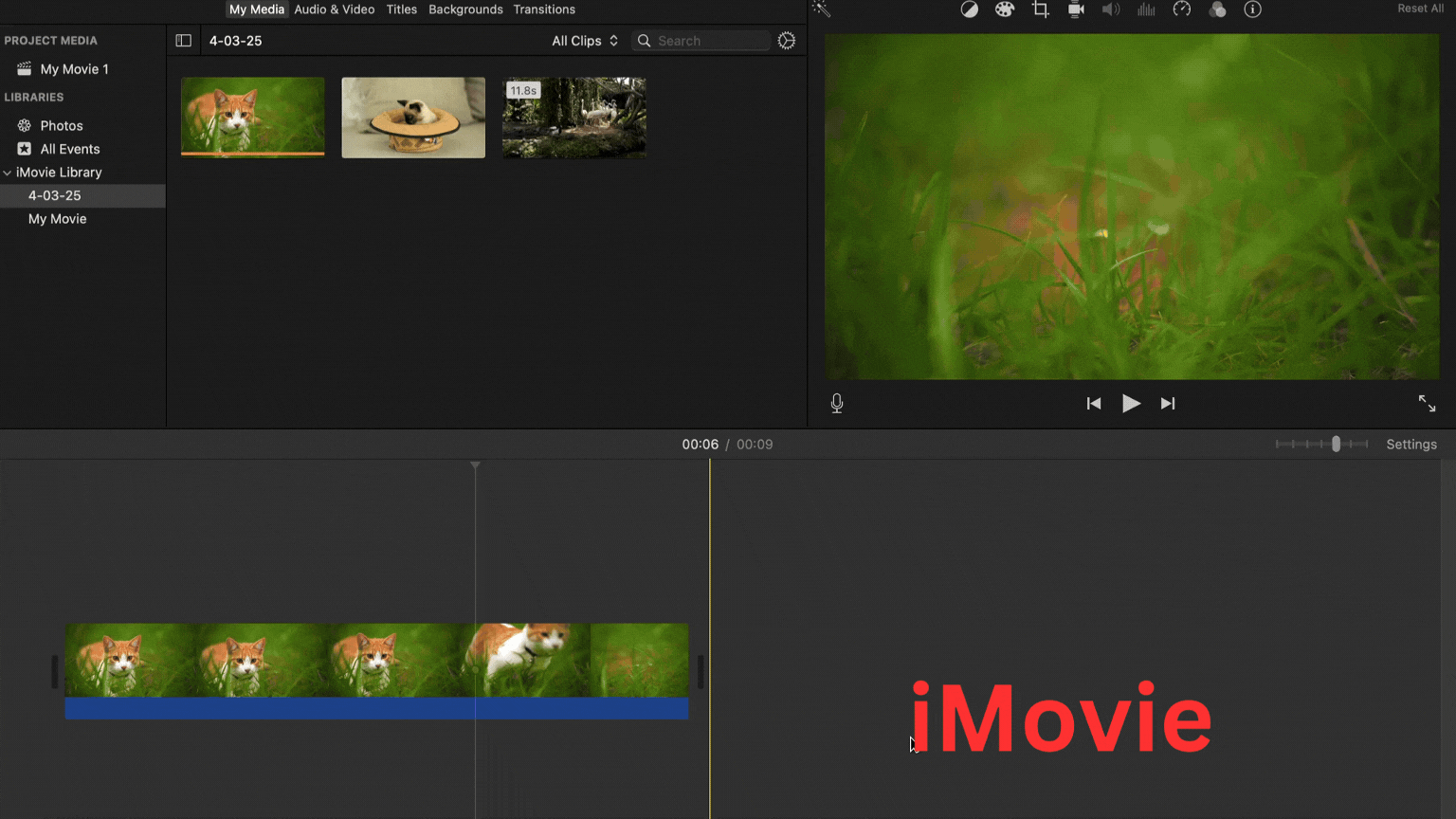1456x819 pixels.
Task: Open the Backgrounds tab
Action: click(465, 9)
